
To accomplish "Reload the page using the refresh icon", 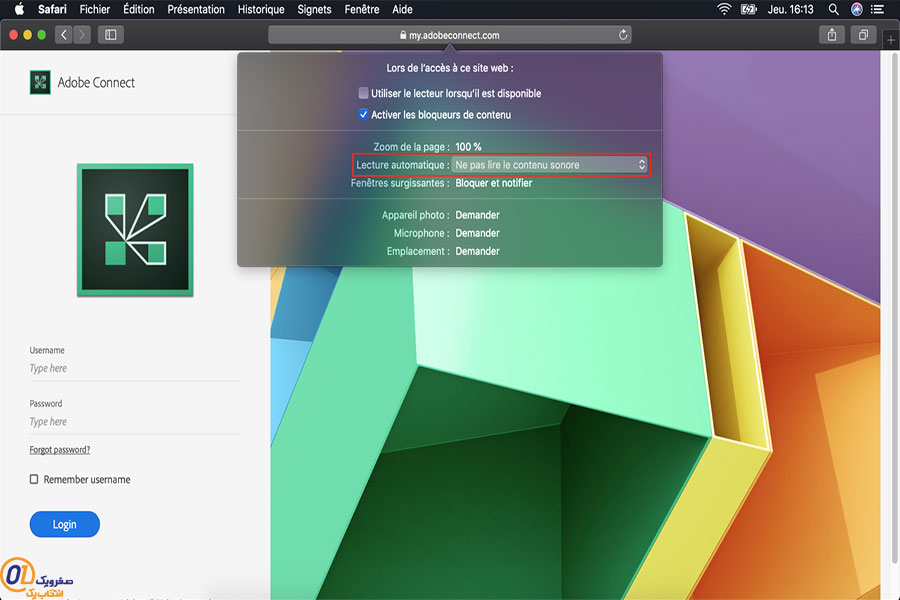I will click(x=623, y=35).
